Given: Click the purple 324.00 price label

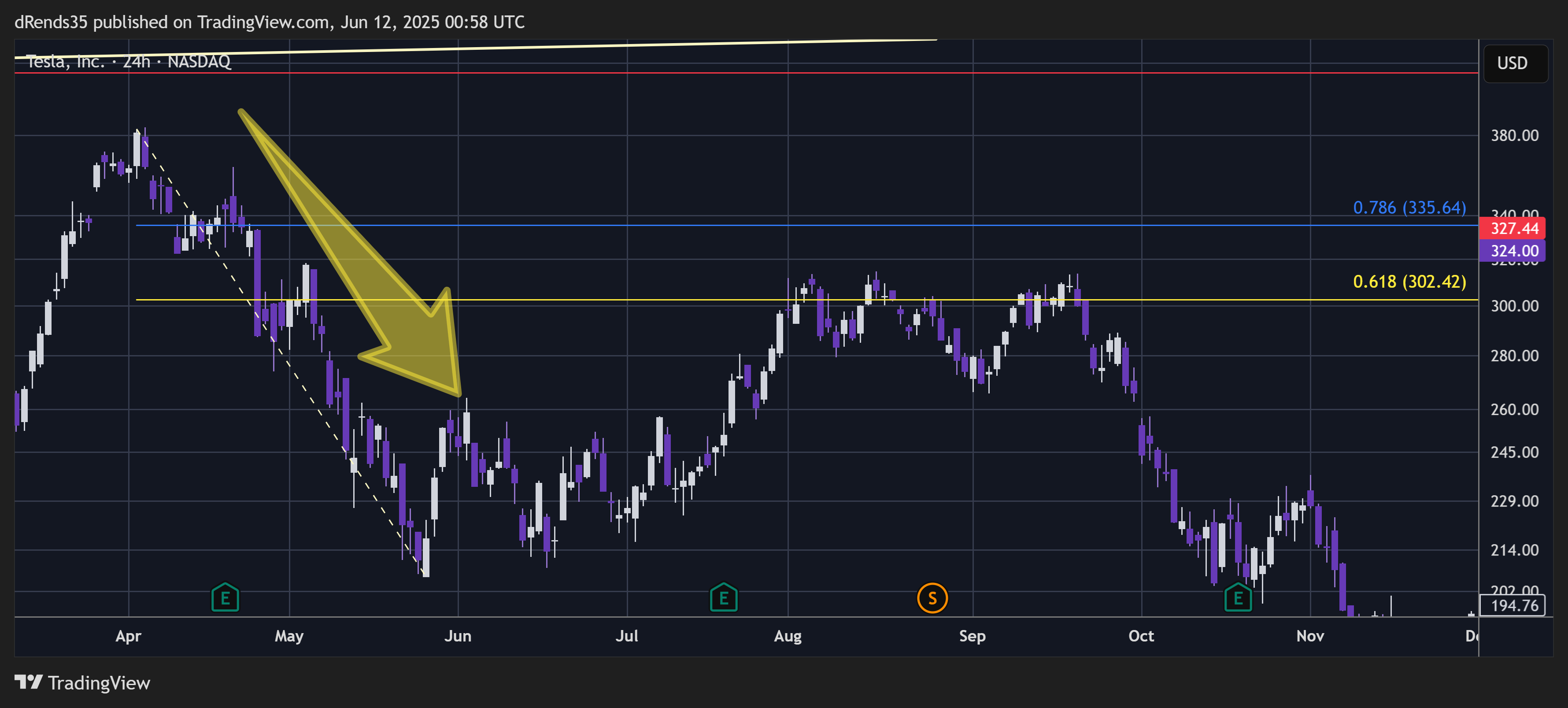Looking at the screenshot, I should pyautogui.click(x=1513, y=250).
